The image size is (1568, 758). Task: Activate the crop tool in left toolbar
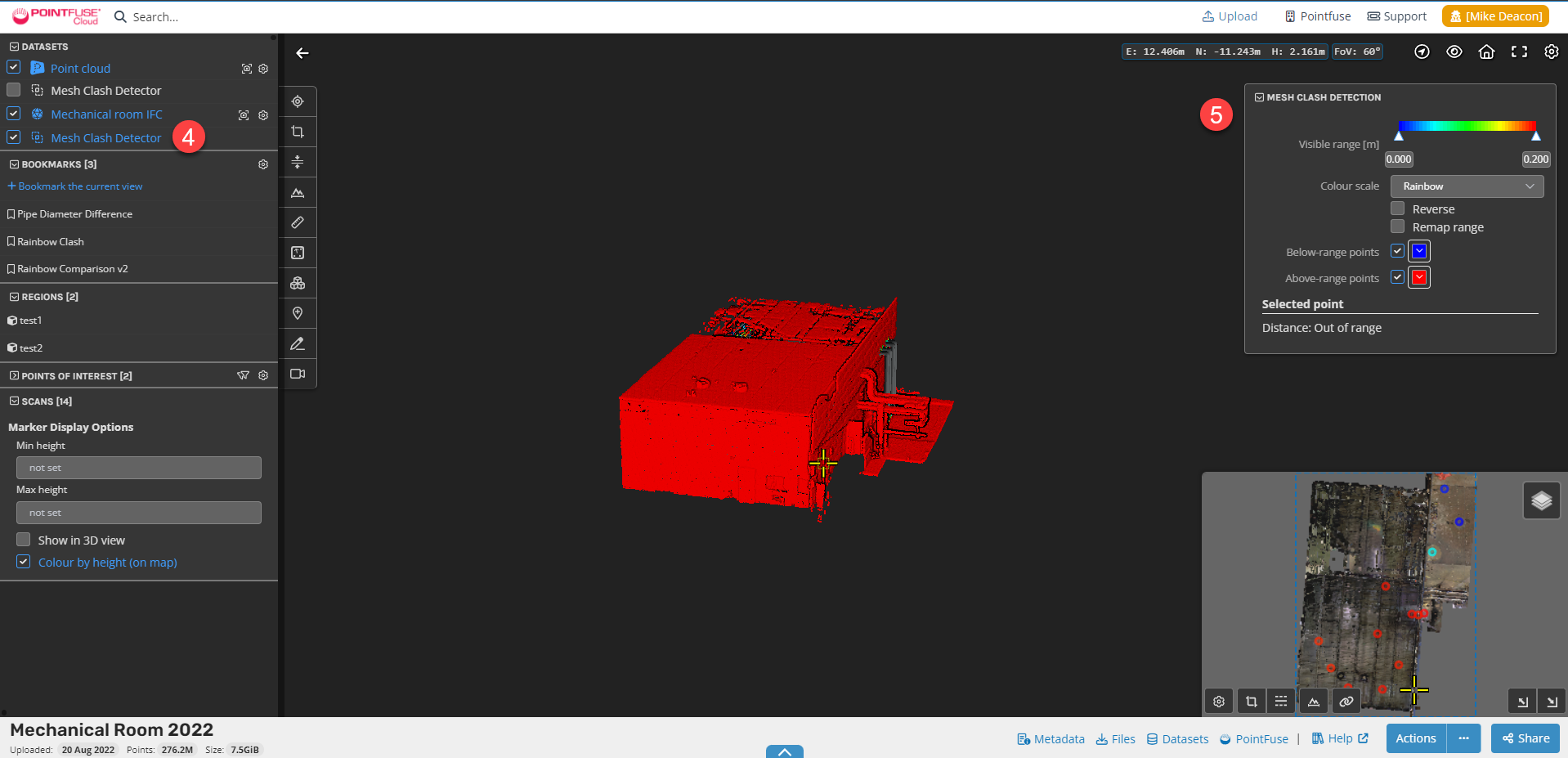click(x=298, y=132)
